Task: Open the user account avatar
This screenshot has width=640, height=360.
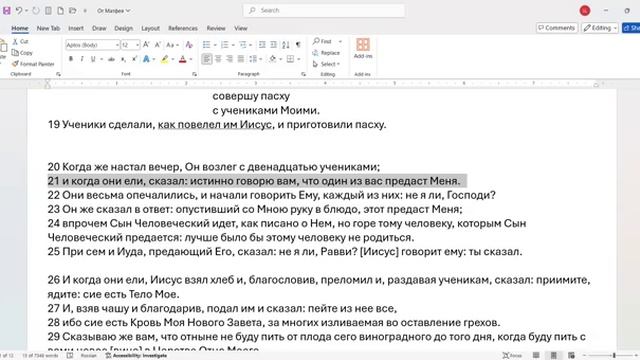Action: [x=585, y=11]
